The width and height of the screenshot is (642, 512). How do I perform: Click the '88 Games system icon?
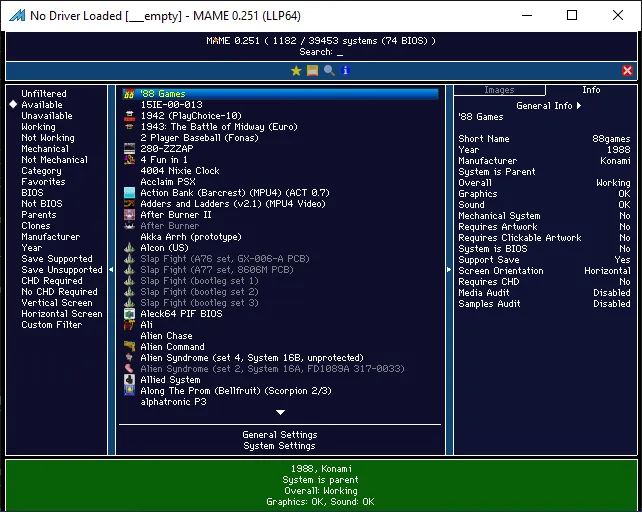click(x=129, y=94)
